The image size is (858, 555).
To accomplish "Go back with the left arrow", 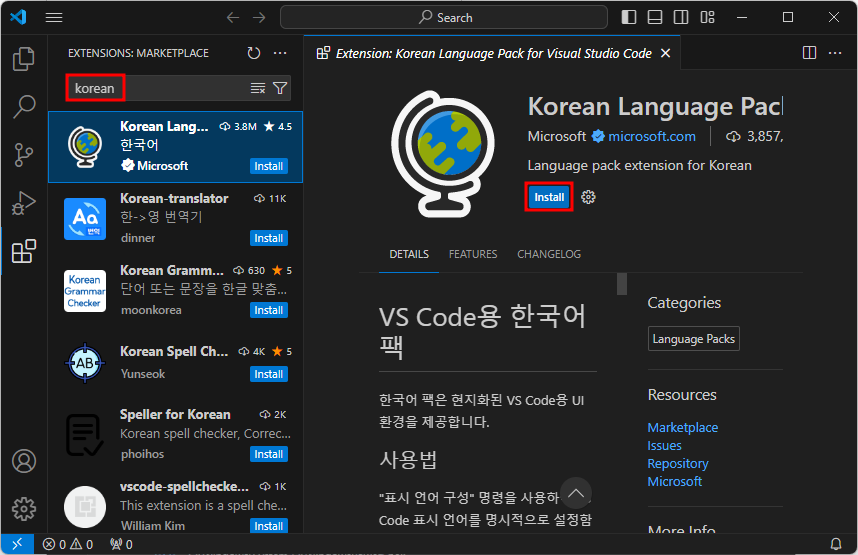I will coord(233,18).
